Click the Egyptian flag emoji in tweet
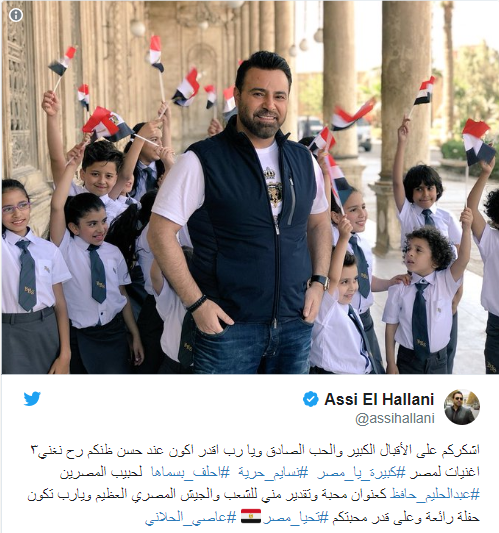Viewport: 499px width, 533px height. (x=251, y=516)
